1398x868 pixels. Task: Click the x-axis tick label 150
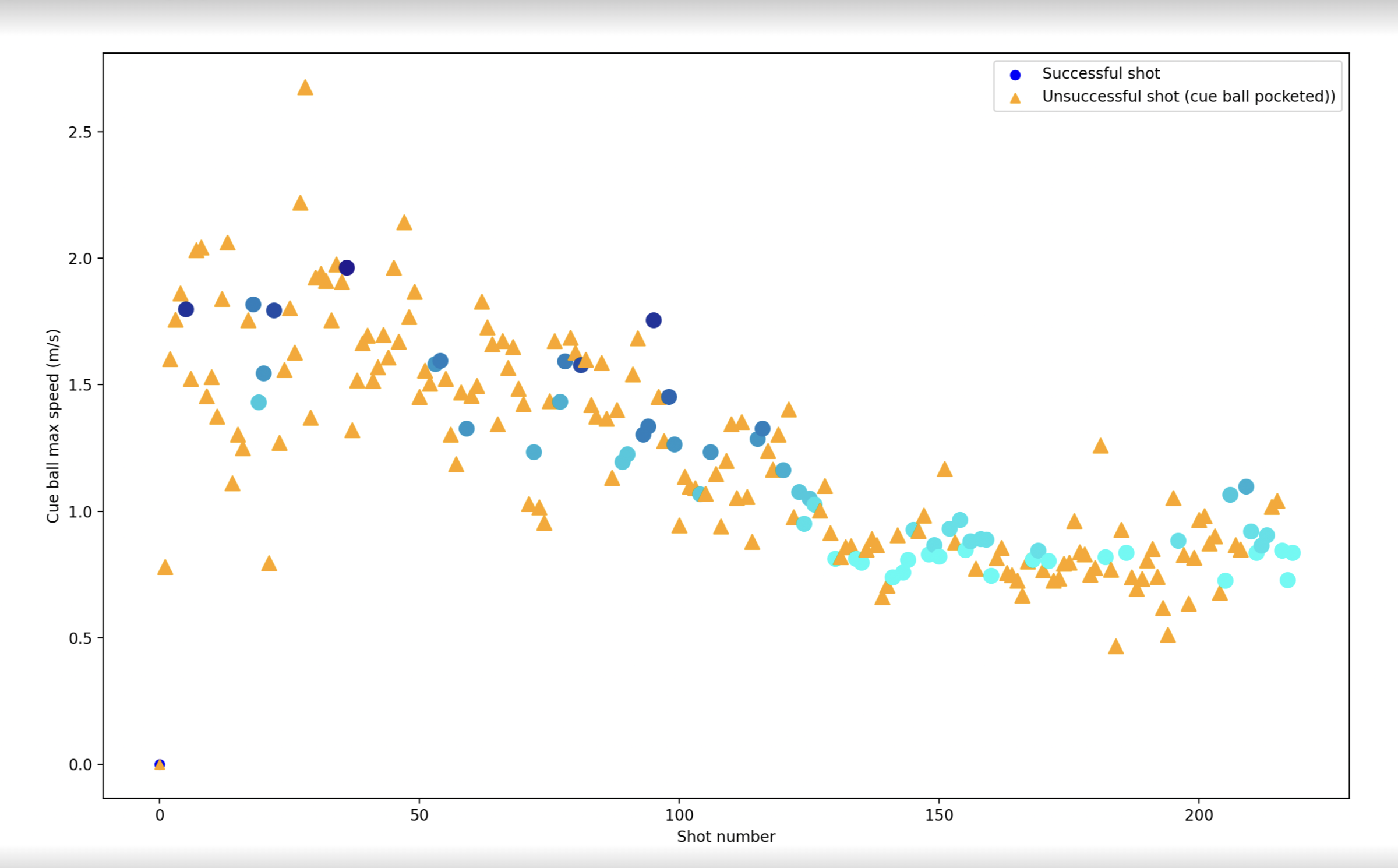[x=939, y=815]
